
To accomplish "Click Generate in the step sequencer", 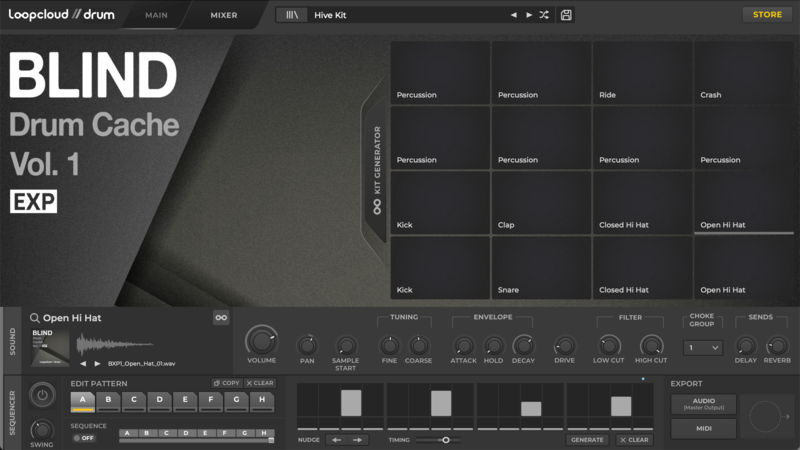I will click(x=587, y=440).
